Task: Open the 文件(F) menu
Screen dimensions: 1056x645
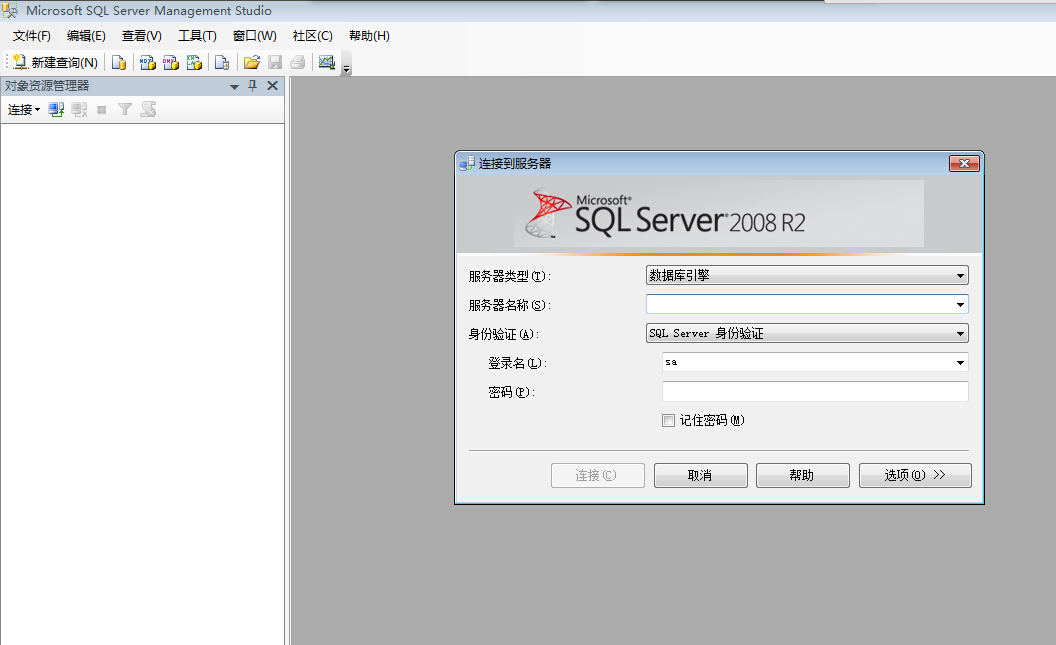Action: (x=32, y=36)
